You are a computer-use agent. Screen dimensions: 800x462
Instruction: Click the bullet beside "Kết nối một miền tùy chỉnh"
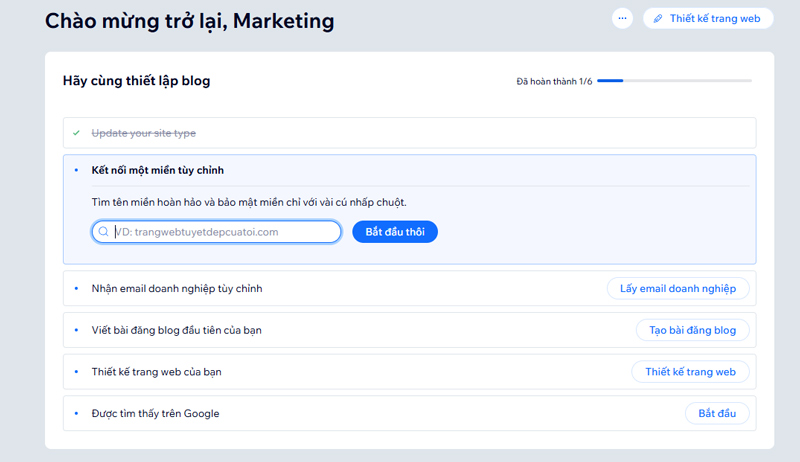pyautogui.click(x=76, y=171)
